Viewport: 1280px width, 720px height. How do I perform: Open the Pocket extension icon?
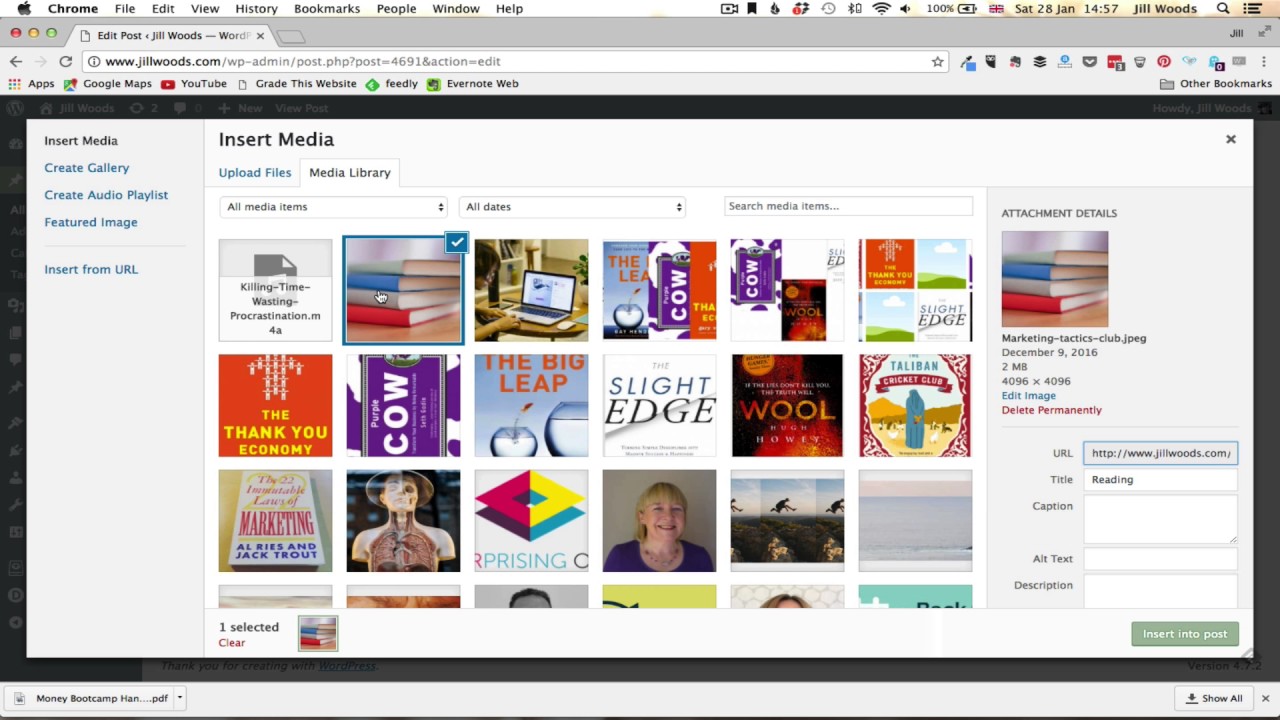coord(1090,62)
